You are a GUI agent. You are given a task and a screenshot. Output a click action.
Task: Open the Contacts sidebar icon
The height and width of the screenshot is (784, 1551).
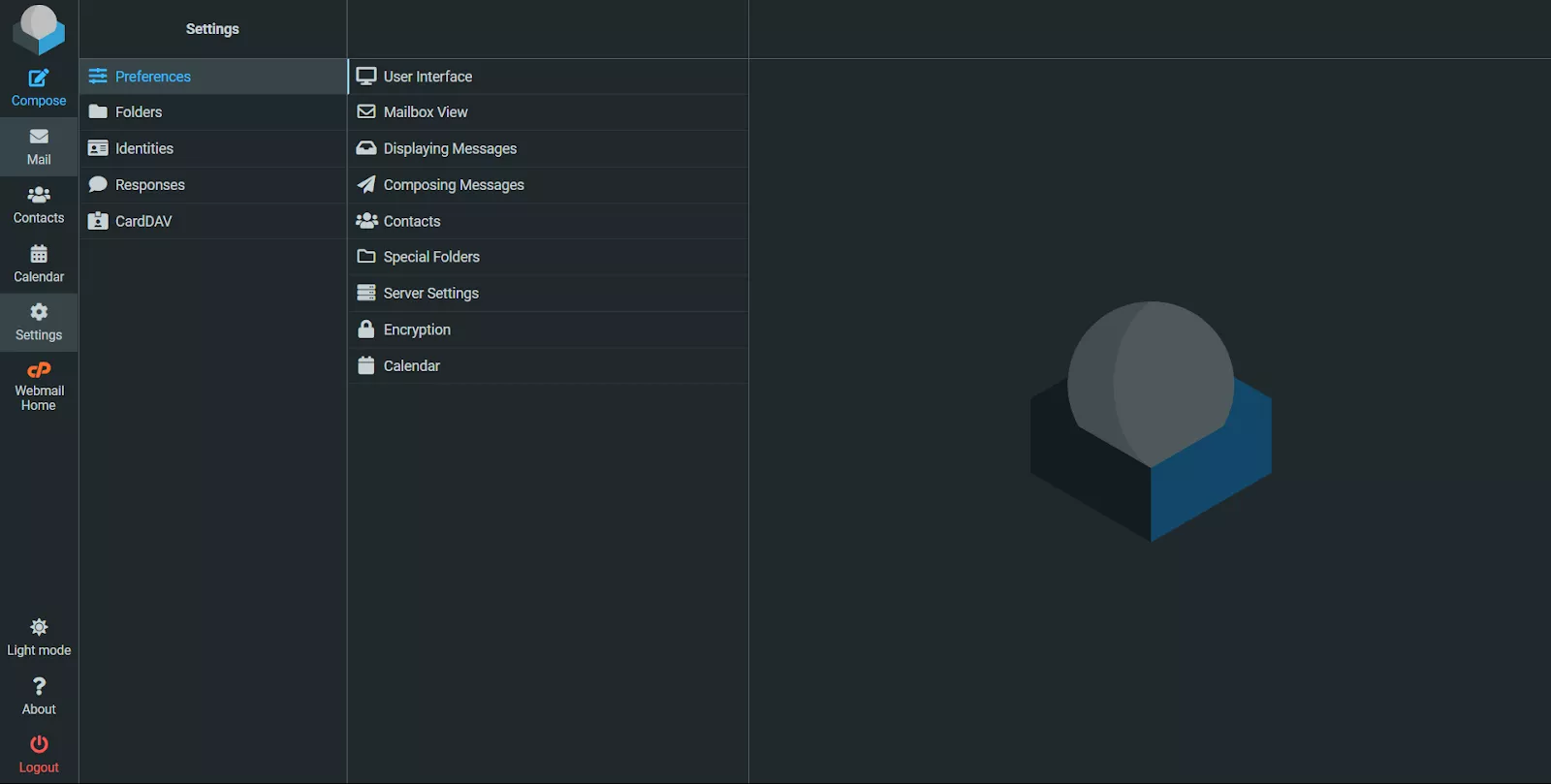coord(39,204)
